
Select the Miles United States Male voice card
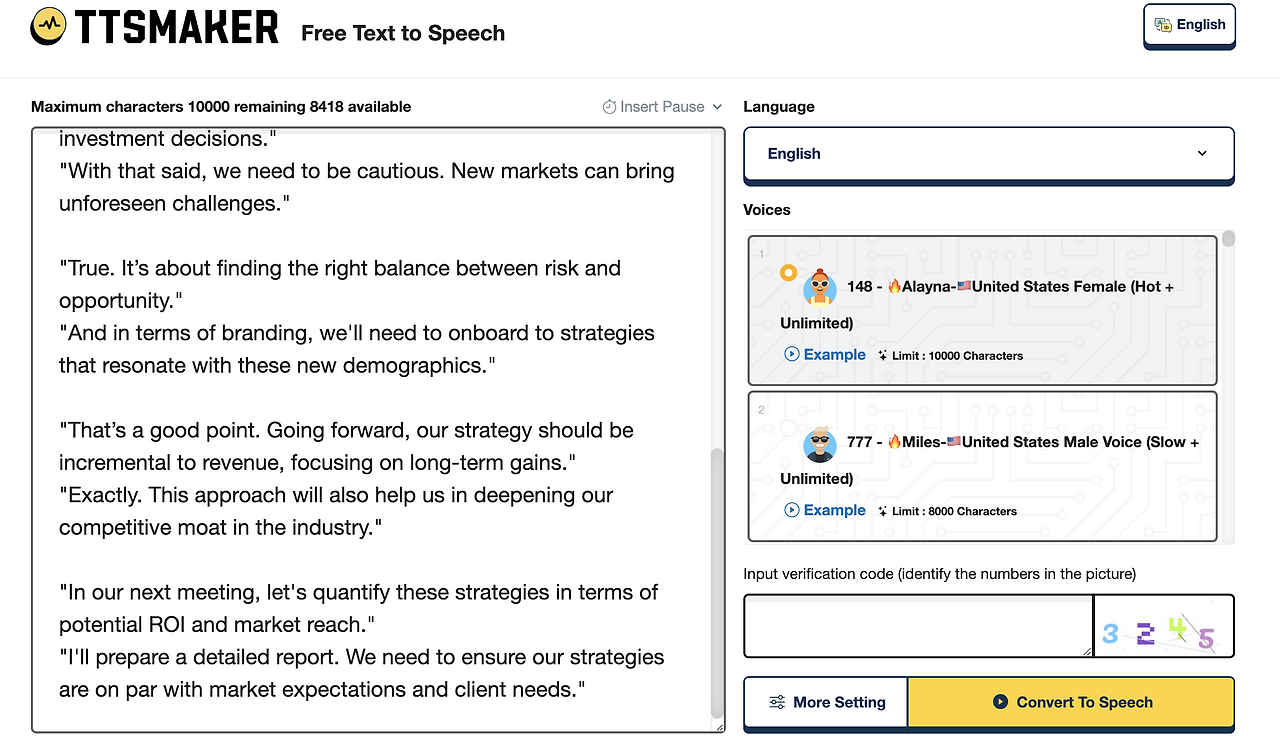[982, 465]
